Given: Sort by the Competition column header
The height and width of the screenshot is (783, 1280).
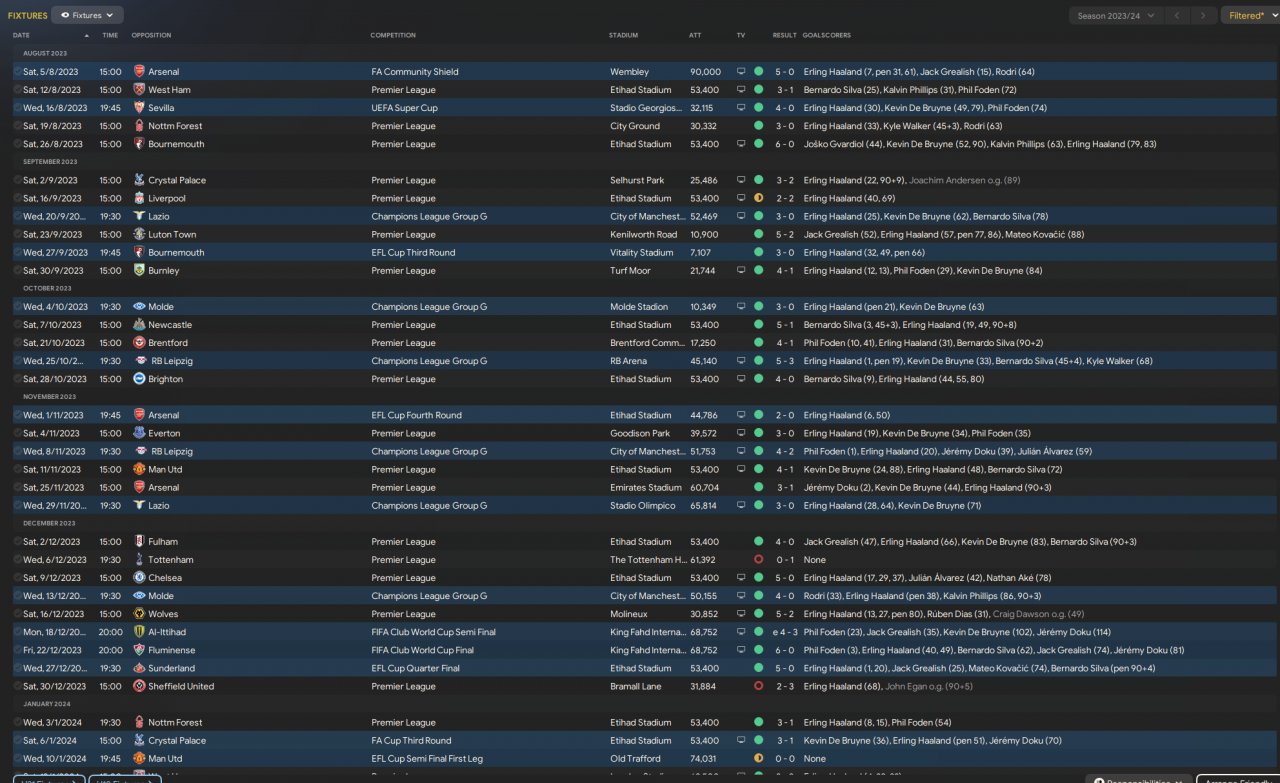Looking at the screenshot, I should [393, 35].
